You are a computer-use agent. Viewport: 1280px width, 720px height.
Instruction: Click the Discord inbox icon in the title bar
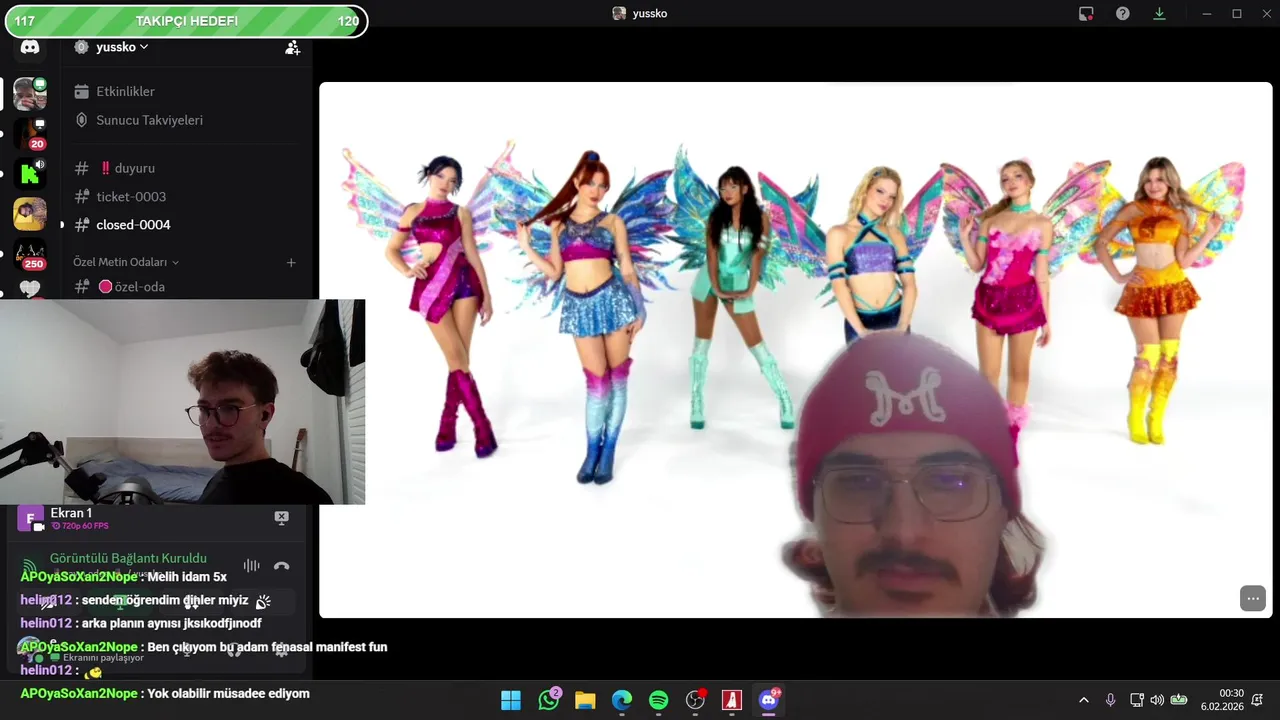(x=1086, y=13)
